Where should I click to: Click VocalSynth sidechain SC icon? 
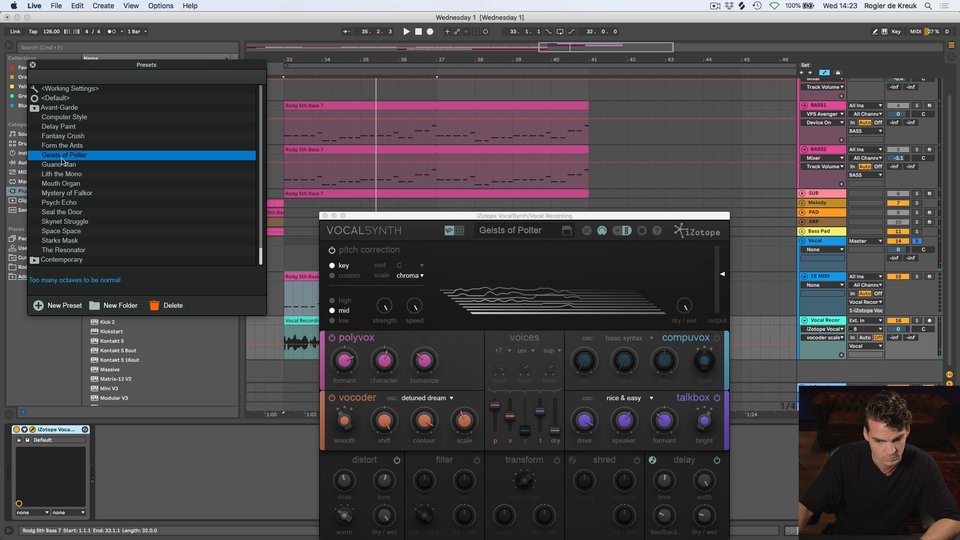[x=587, y=231]
